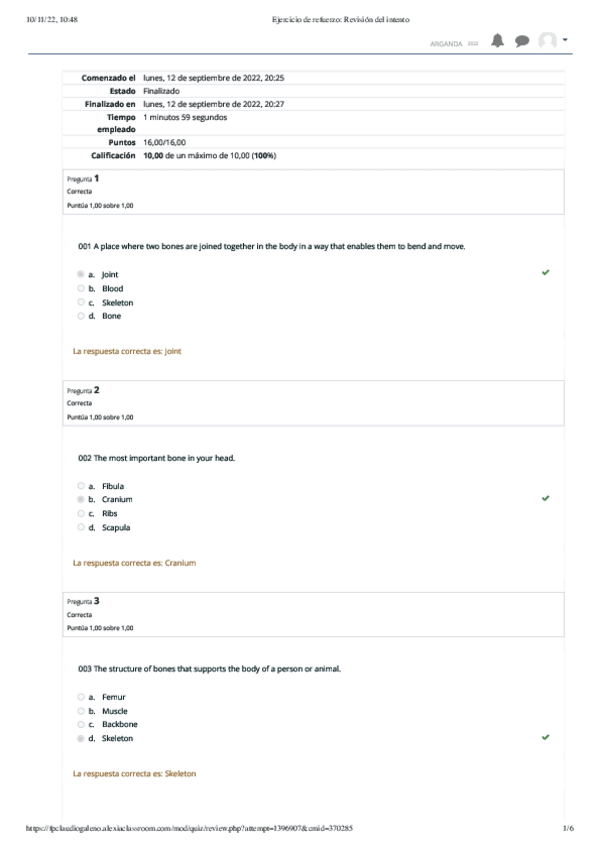Choose the Cranium radio button

(x=81, y=499)
